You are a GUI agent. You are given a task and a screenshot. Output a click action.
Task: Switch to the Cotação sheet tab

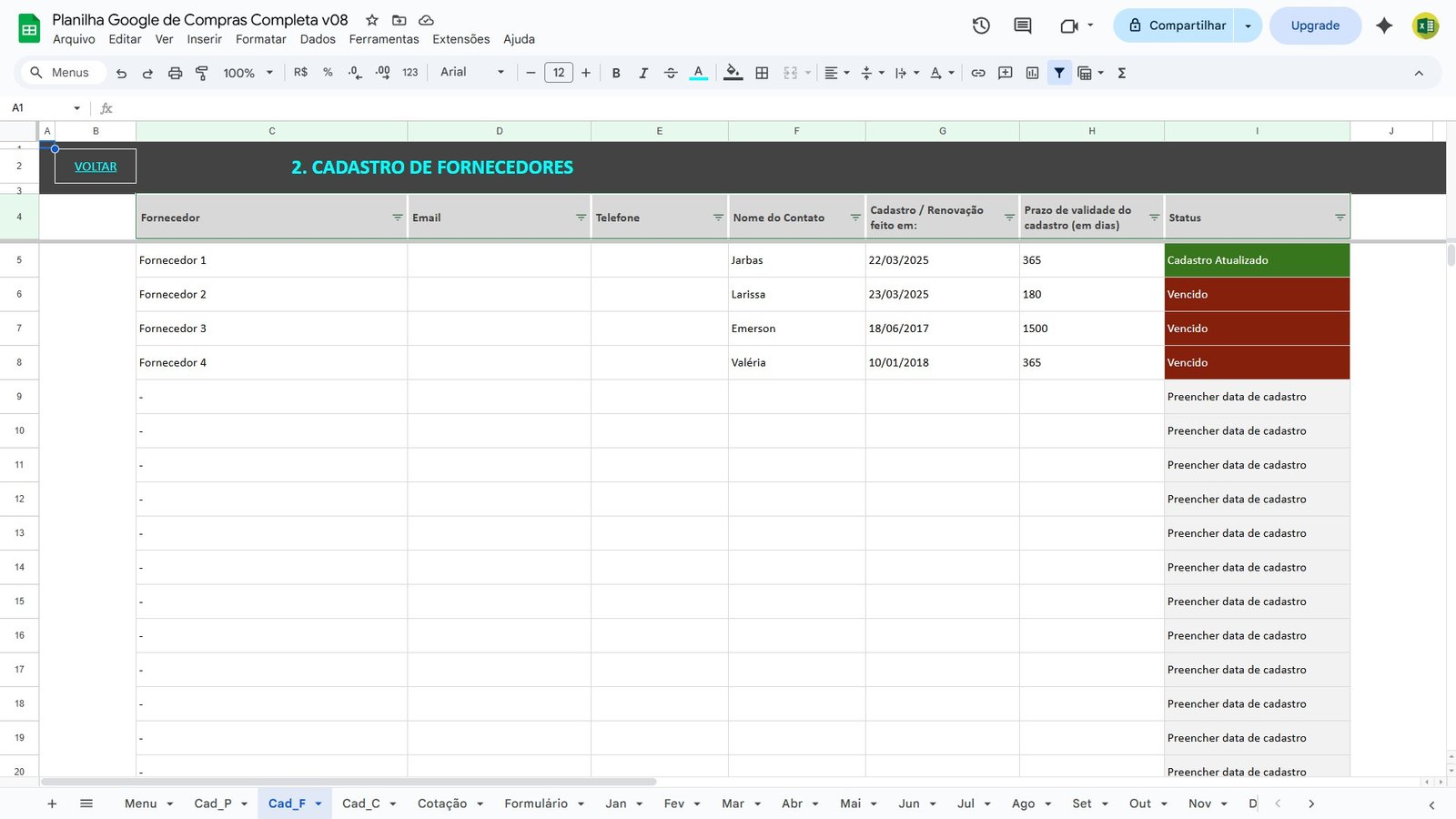(x=443, y=804)
